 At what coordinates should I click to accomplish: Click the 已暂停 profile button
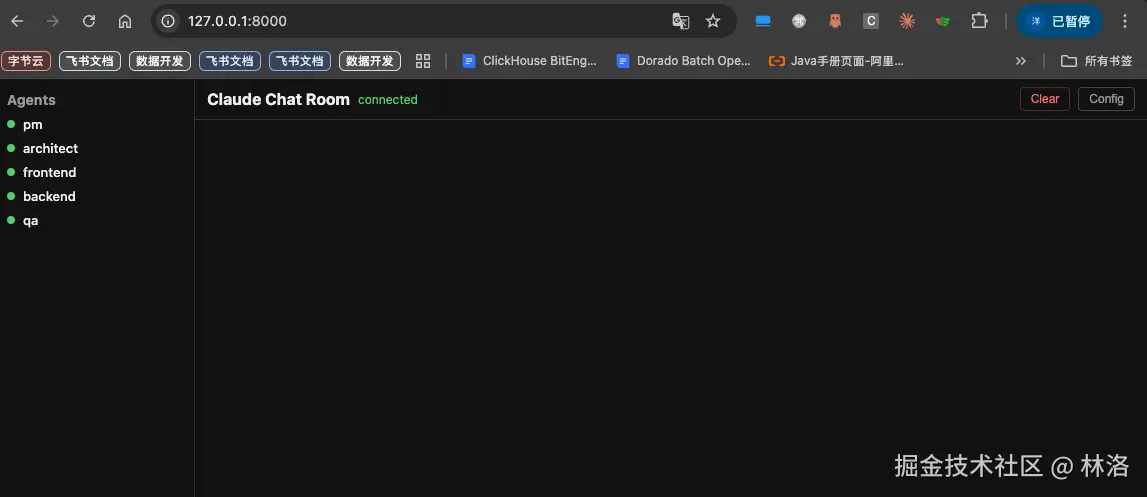coord(1060,21)
